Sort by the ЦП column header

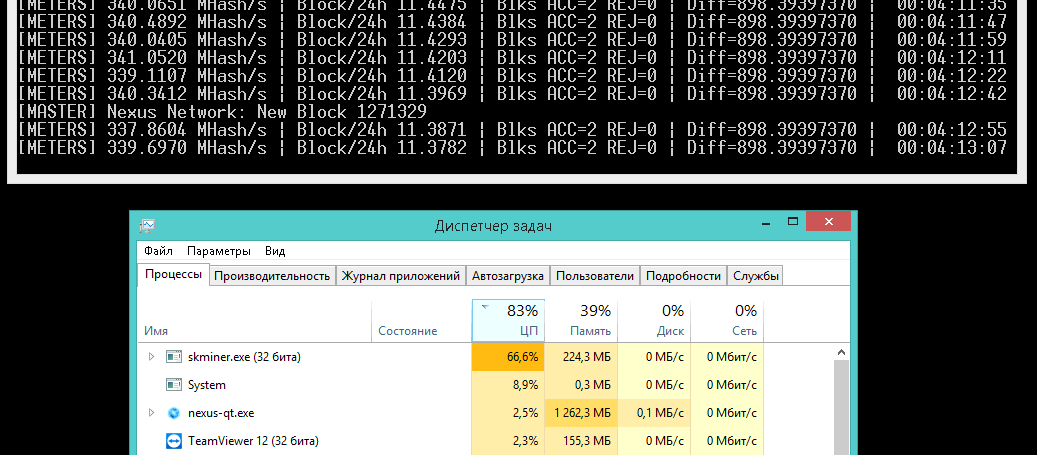click(509, 321)
